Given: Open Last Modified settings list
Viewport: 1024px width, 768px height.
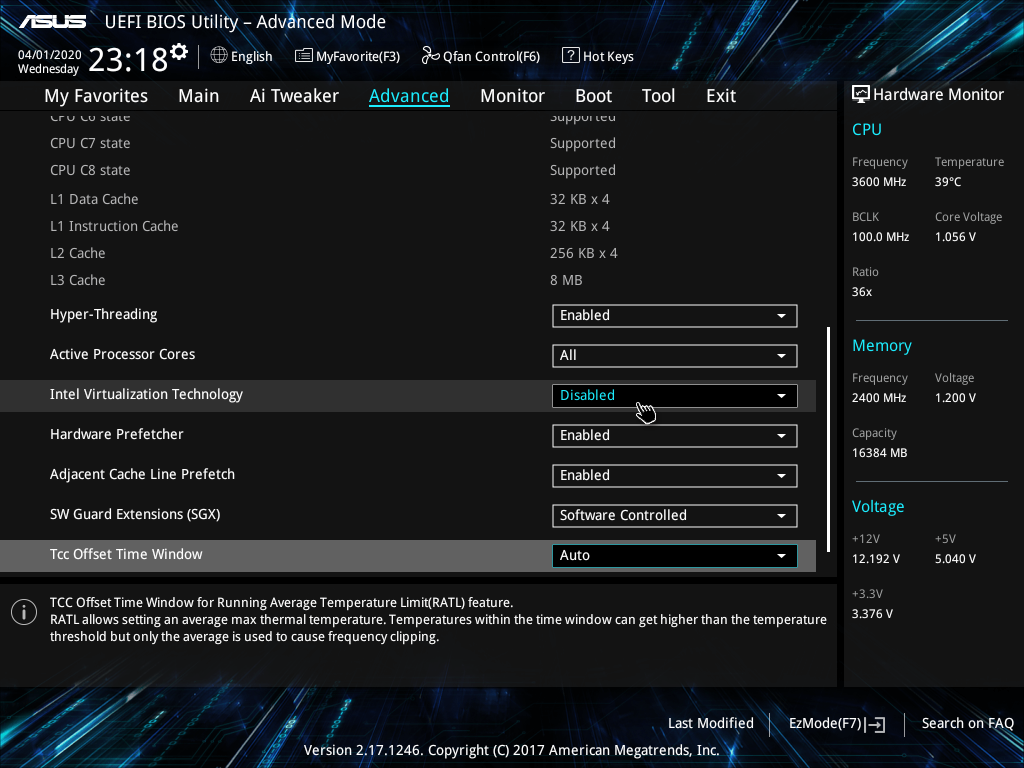Looking at the screenshot, I should click(711, 723).
